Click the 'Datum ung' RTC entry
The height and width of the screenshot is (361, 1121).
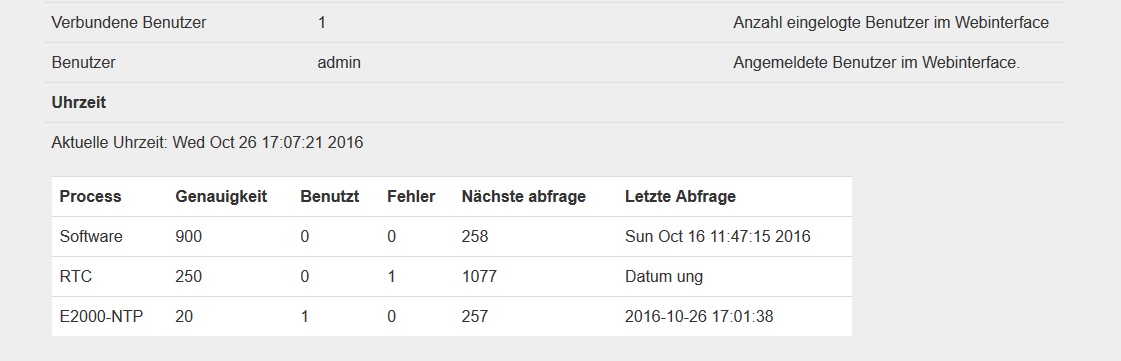point(663,277)
